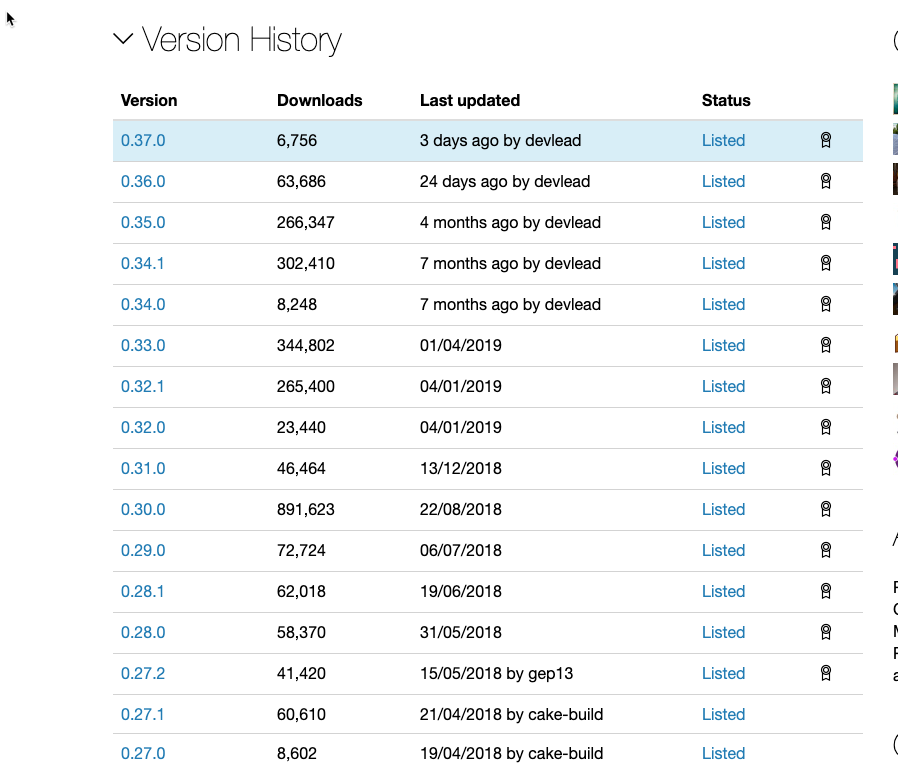
Task: Select the signed badge beside version 0.35.0
Action: (825, 223)
